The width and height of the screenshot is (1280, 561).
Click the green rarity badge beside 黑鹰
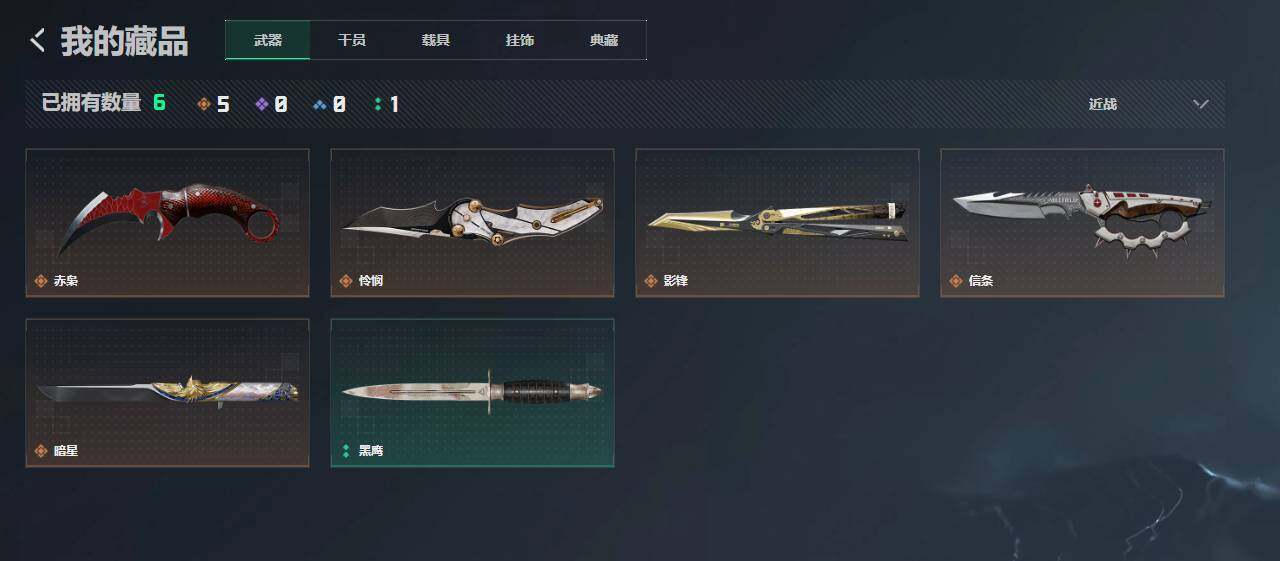tap(346, 451)
